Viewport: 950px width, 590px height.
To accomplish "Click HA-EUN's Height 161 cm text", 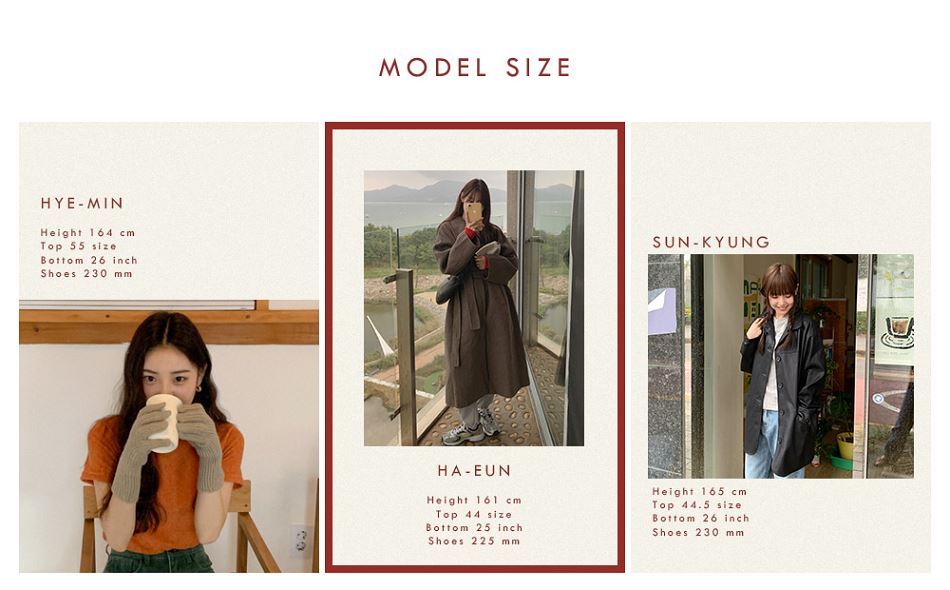I will click(x=474, y=500).
